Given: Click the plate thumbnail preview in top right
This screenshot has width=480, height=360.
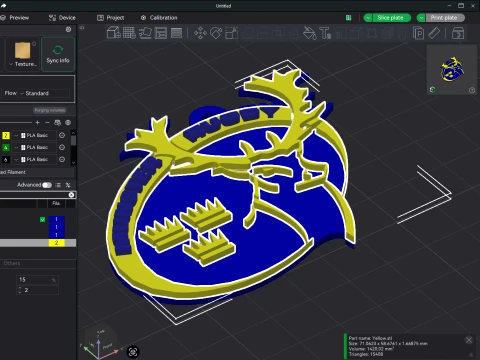Looking at the screenshot, I should (x=452, y=70).
